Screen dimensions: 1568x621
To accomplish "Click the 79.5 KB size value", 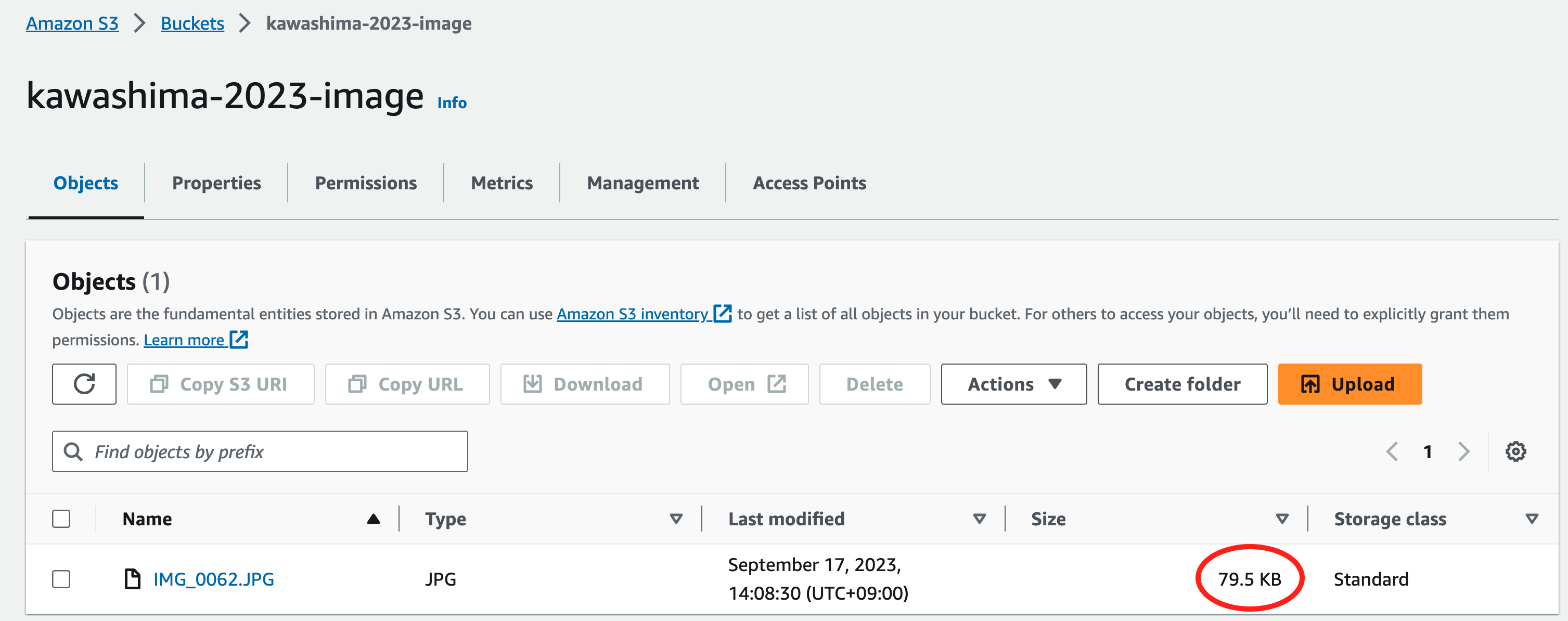I will 1249,579.
